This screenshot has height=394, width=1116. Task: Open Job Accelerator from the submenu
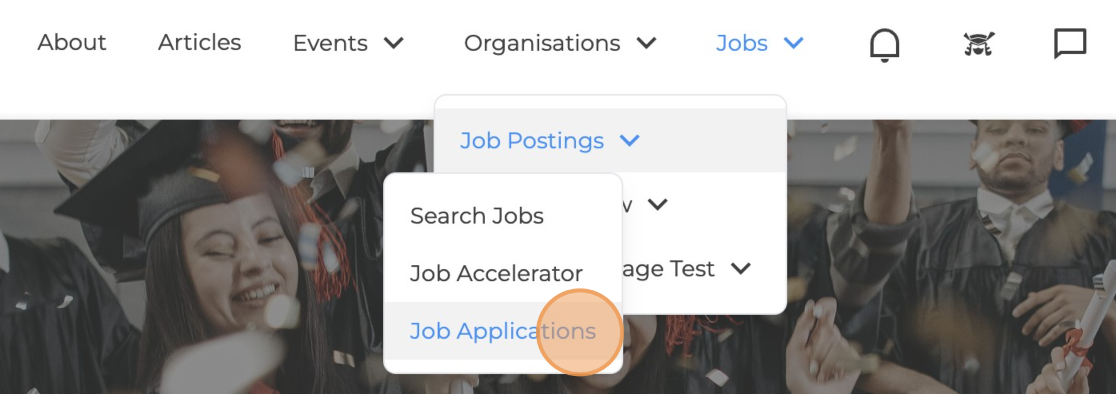pos(496,273)
